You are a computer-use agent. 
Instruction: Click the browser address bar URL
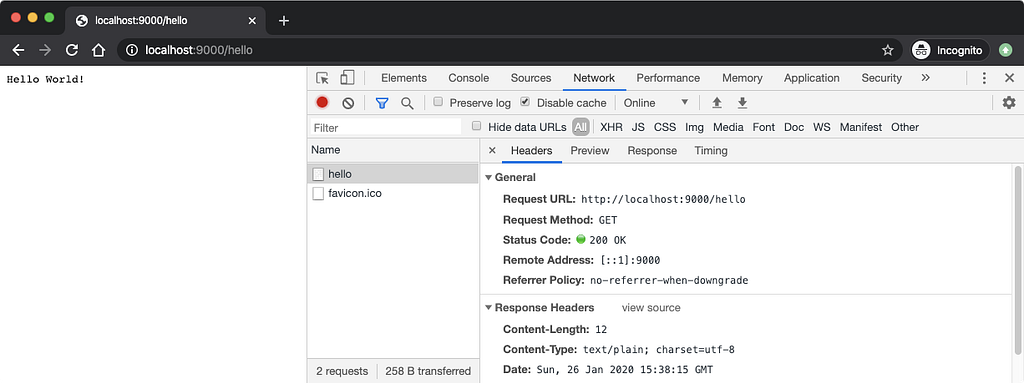coord(199,50)
